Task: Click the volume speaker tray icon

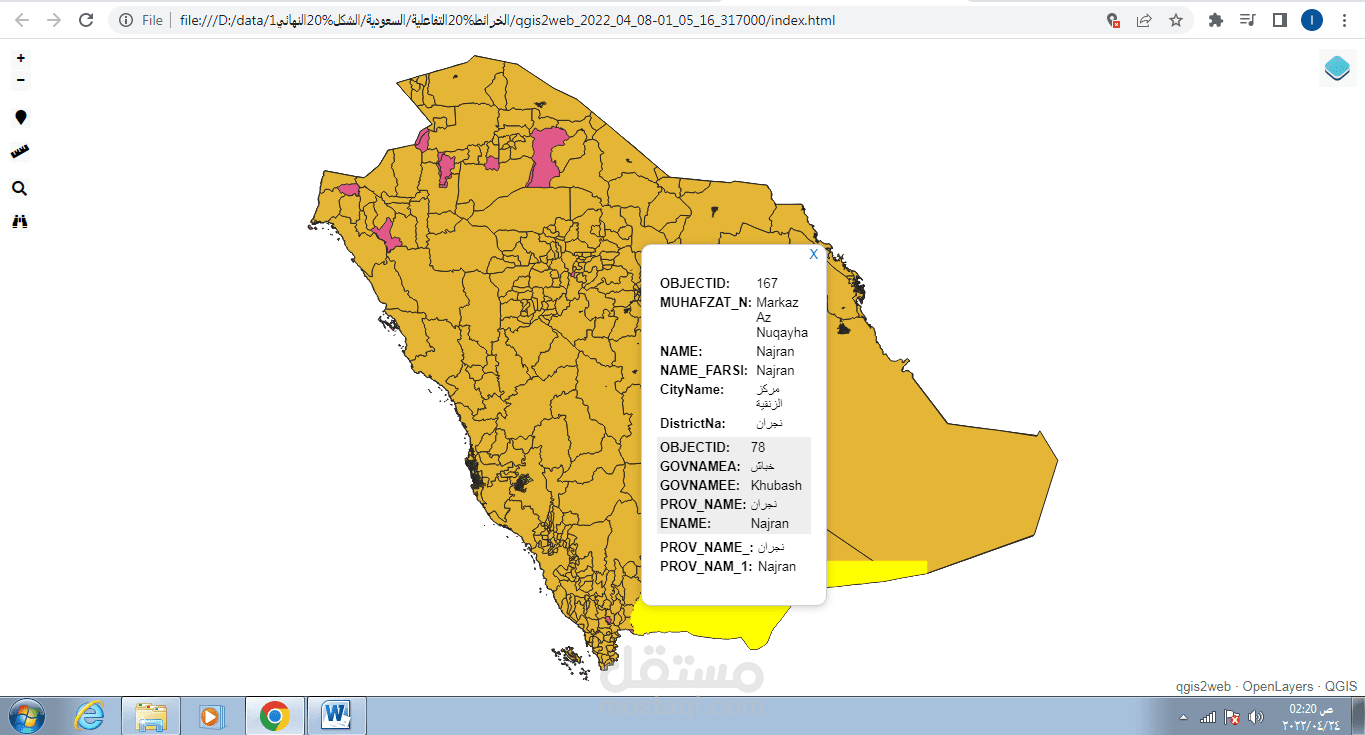Action: [1256, 717]
